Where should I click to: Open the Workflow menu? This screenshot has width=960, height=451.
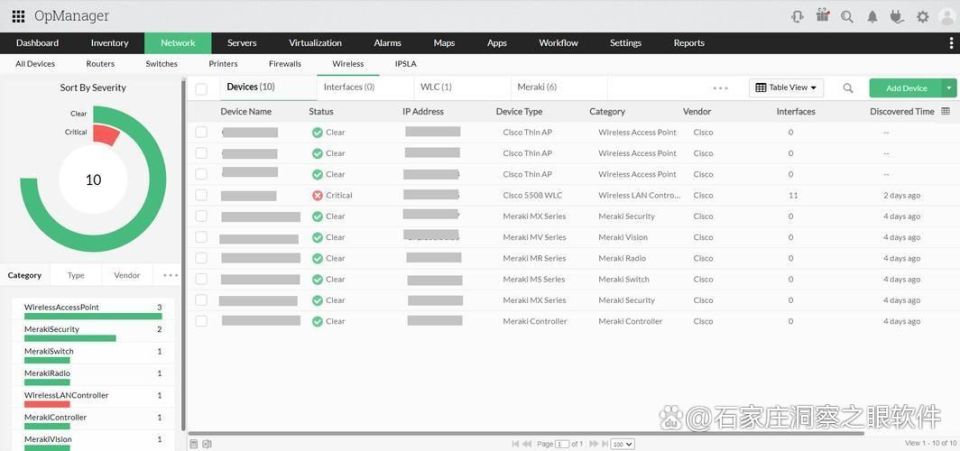(558, 43)
